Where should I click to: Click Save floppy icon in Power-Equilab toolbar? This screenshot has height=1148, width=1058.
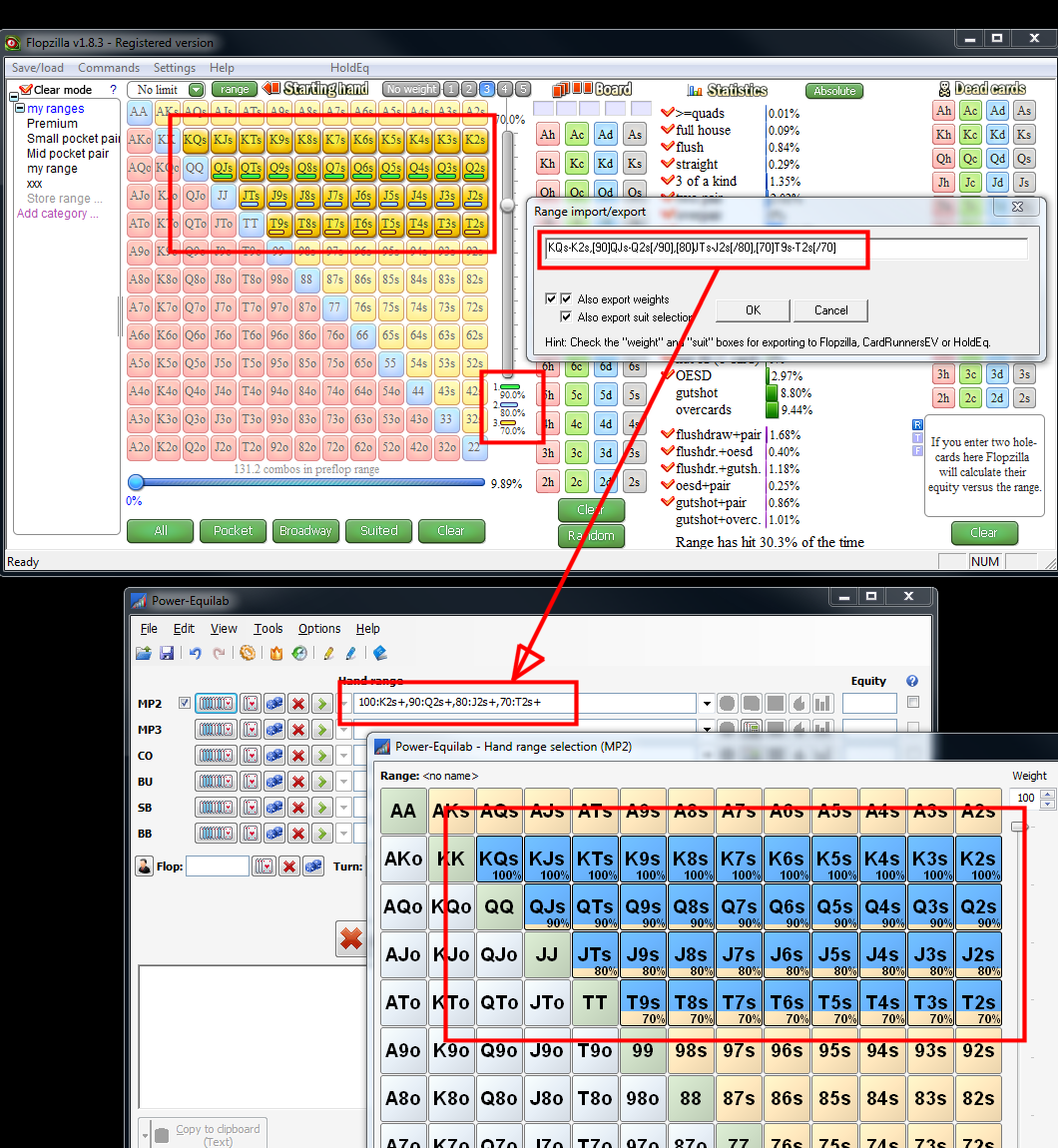click(x=167, y=653)
